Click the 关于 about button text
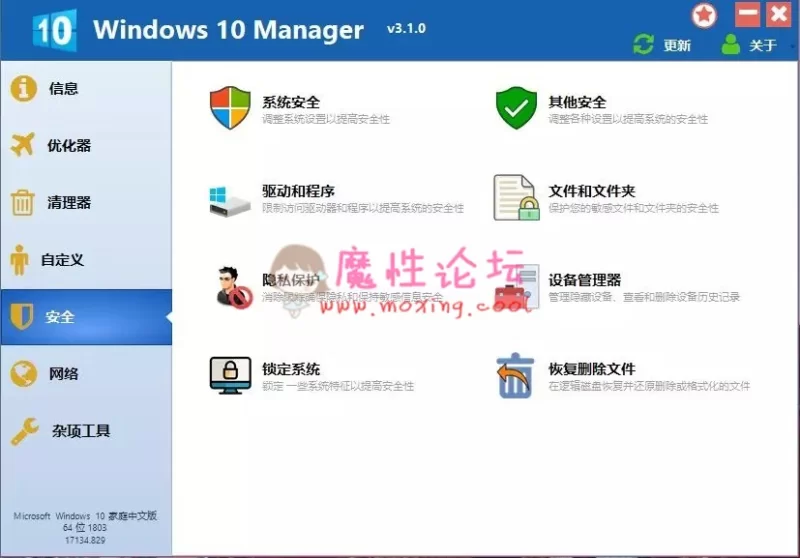The height and width of the screenshot is (558, 800). [763, 46]
